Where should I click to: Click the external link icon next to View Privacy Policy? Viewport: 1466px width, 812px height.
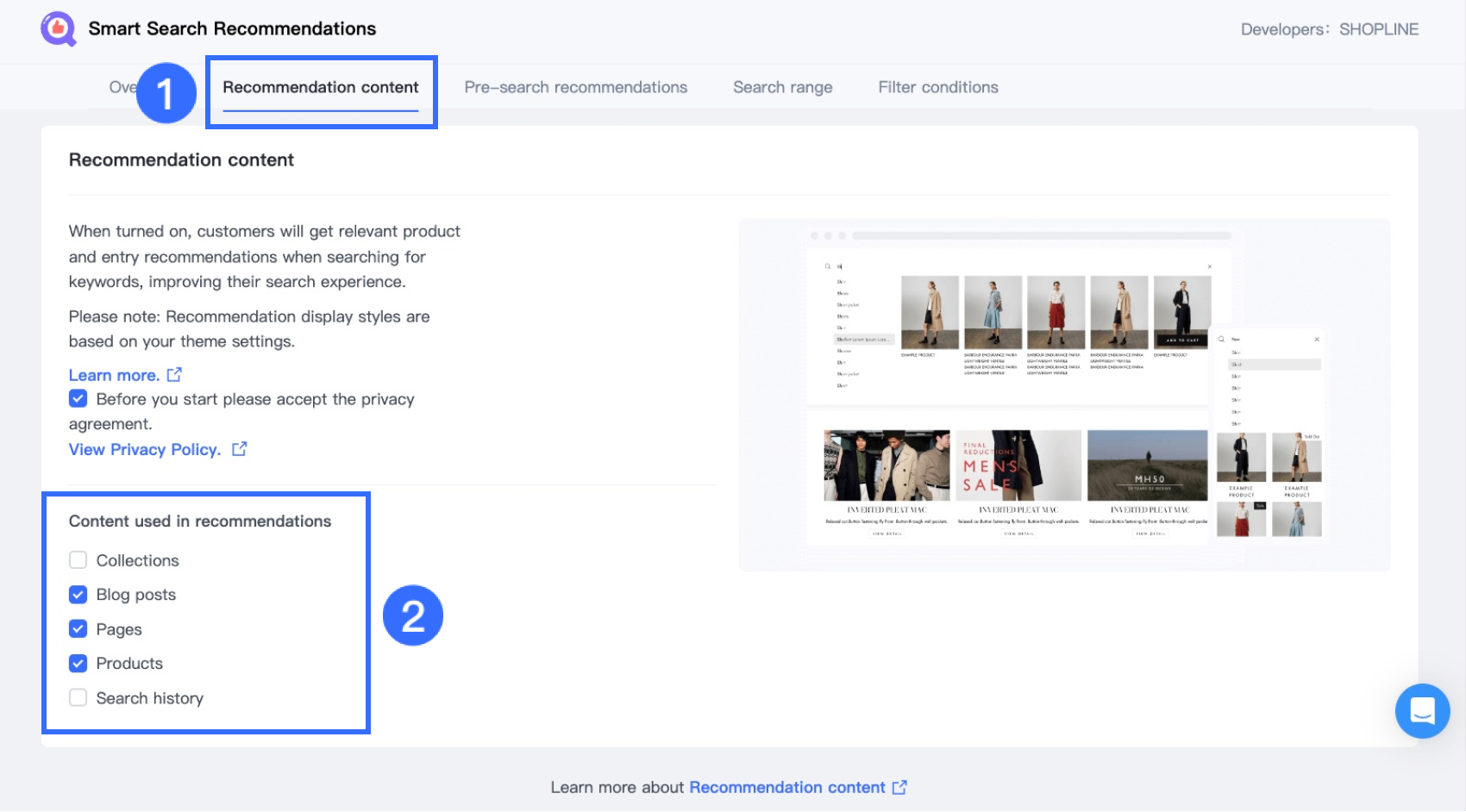(x=239, y=448)
